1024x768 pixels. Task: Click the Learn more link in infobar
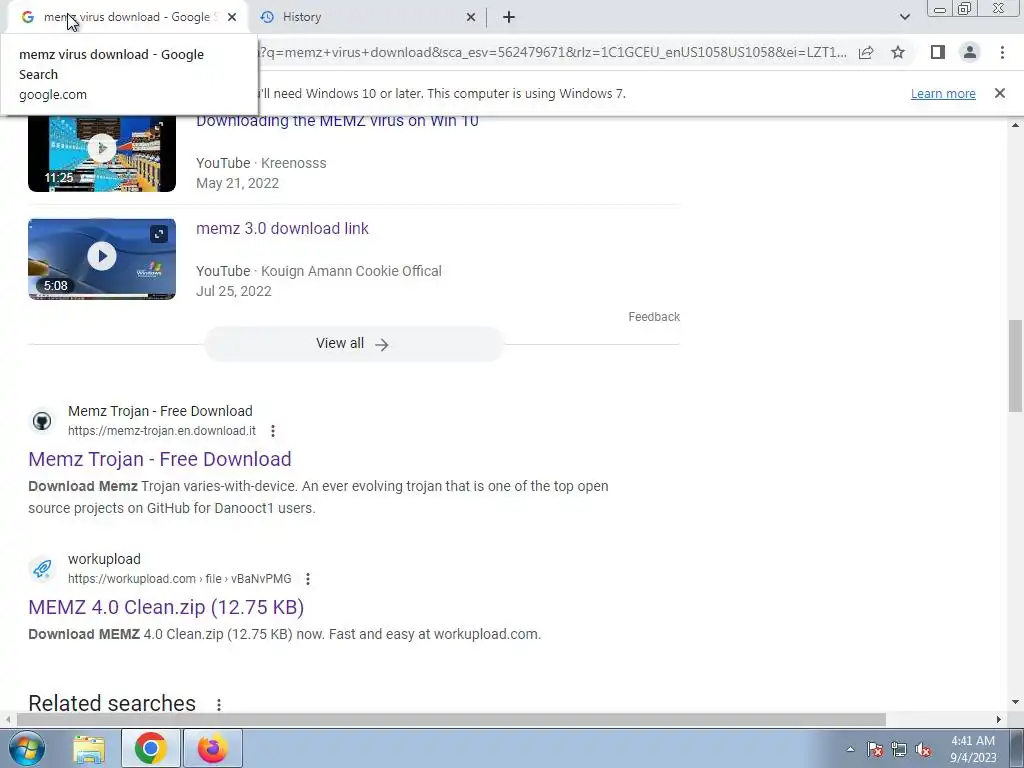click(943, 93)
